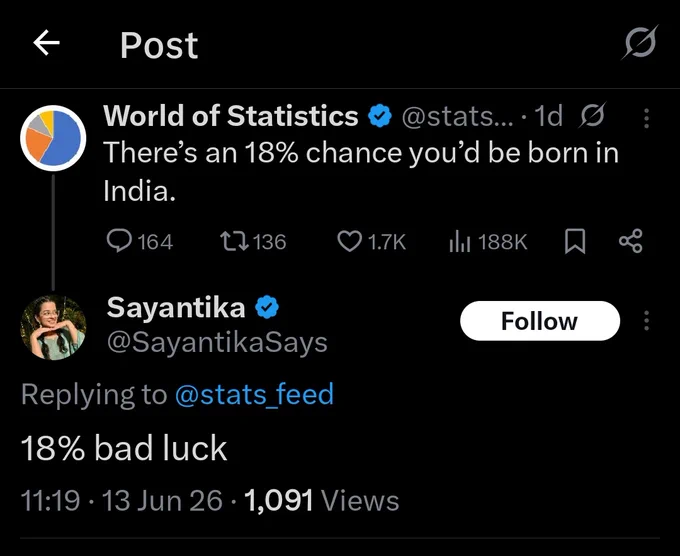Repost the World of Statistics tweet
The image size is (680, 556).
coord(253,242)
